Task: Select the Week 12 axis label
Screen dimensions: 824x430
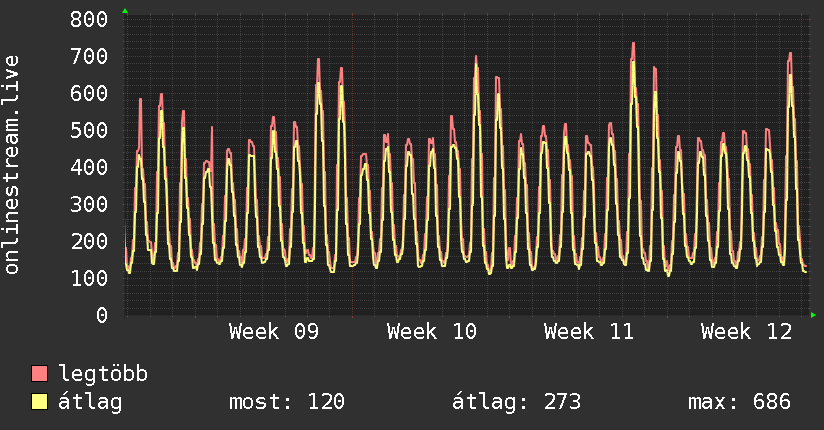Action: tap(746, 332)
